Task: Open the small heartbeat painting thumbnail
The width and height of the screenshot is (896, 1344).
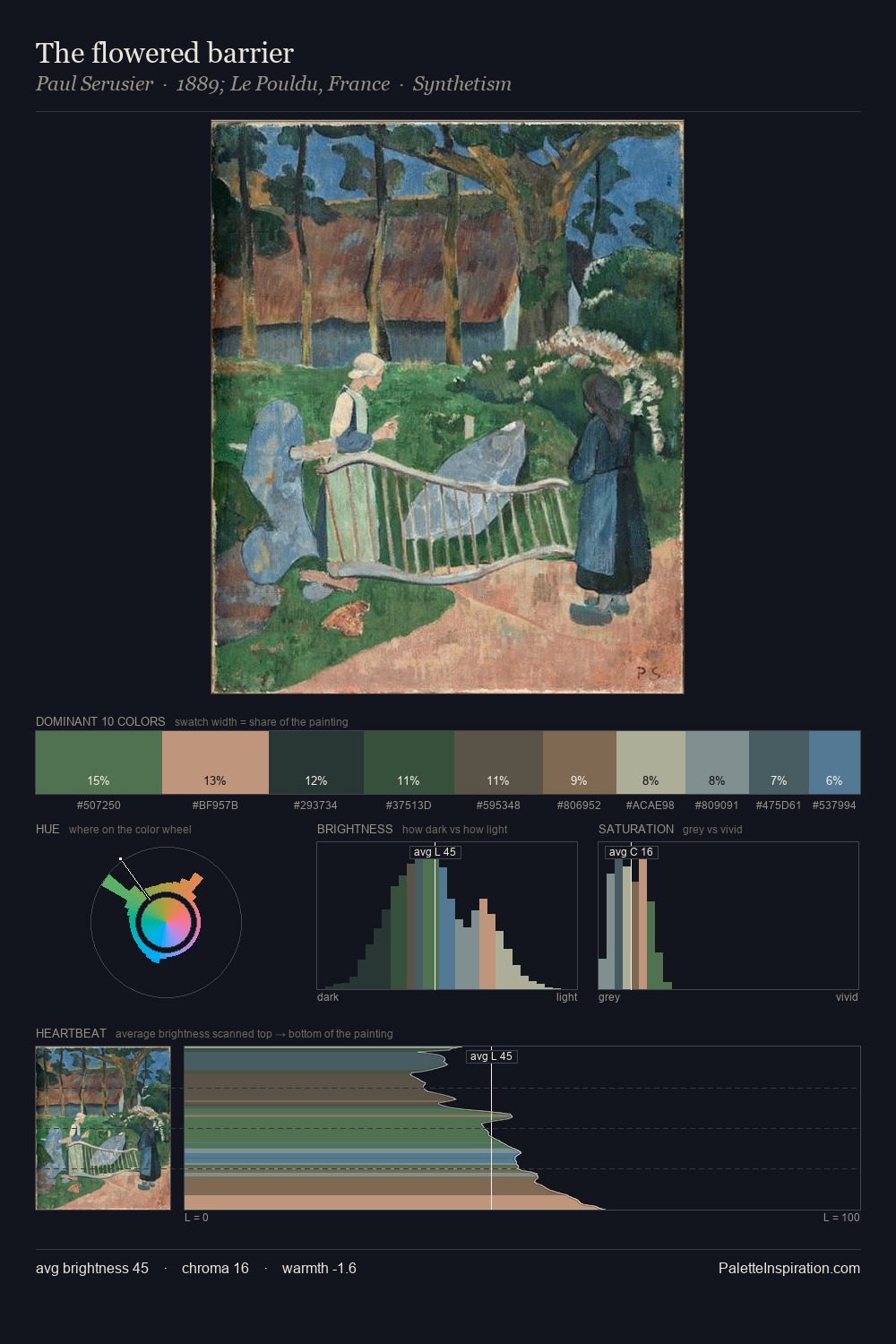Action: (103, 1128)
